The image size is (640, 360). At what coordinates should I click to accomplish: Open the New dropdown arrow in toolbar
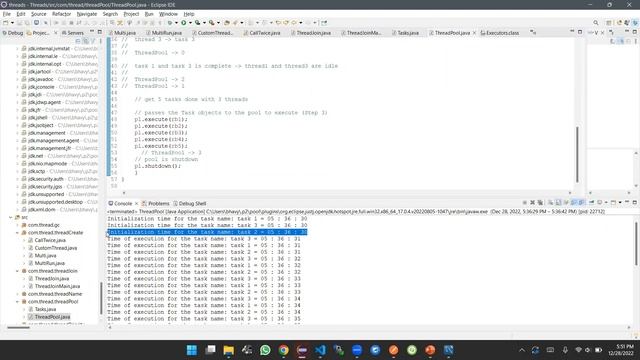pos(12,23)
